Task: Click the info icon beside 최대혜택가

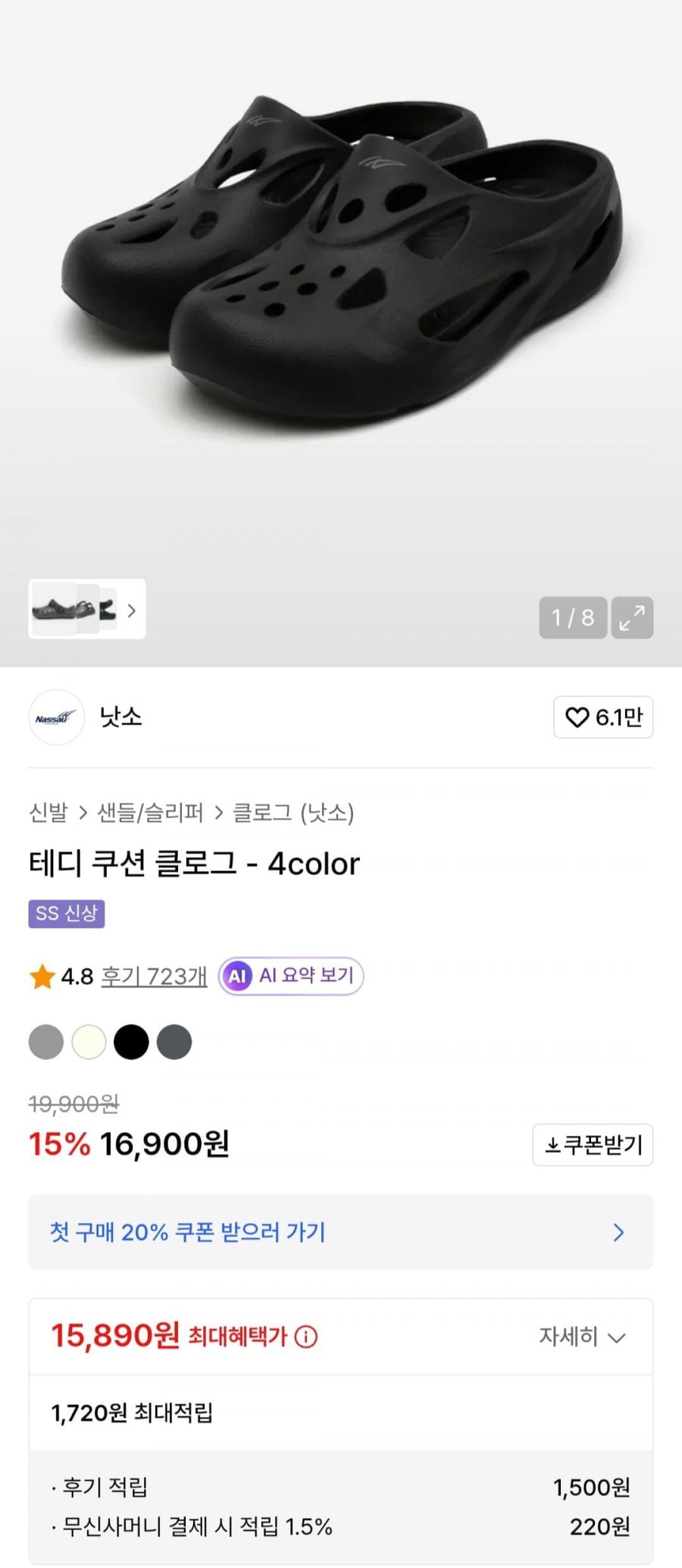Action: coord(305,1336)
